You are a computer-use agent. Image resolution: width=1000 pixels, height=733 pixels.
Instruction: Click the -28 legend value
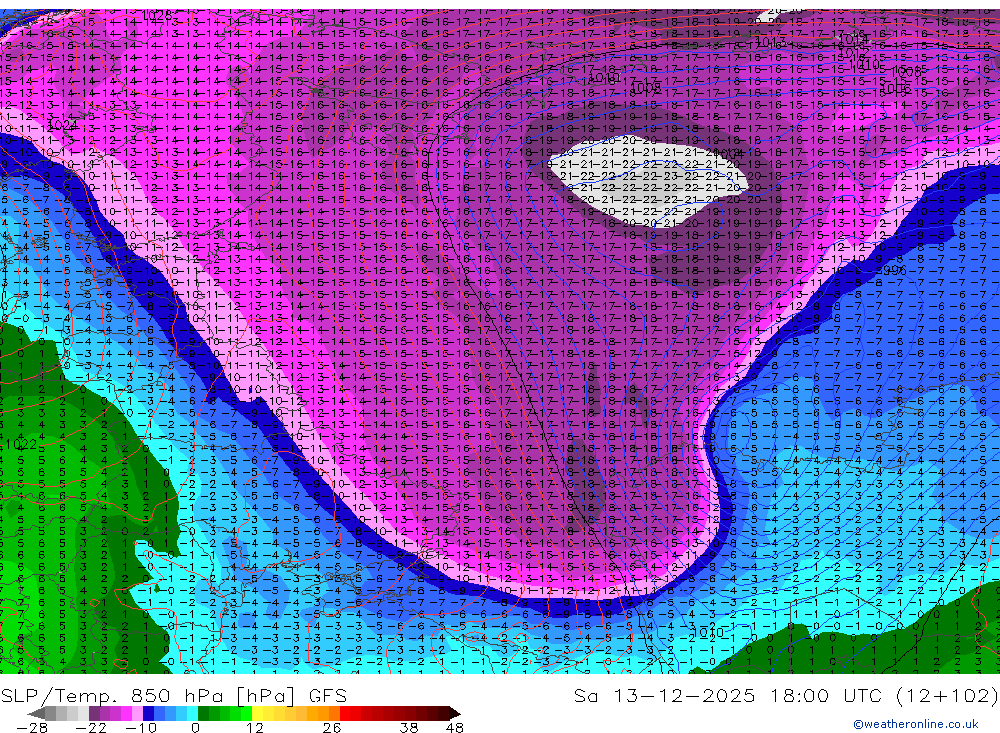tap(32, 727)
